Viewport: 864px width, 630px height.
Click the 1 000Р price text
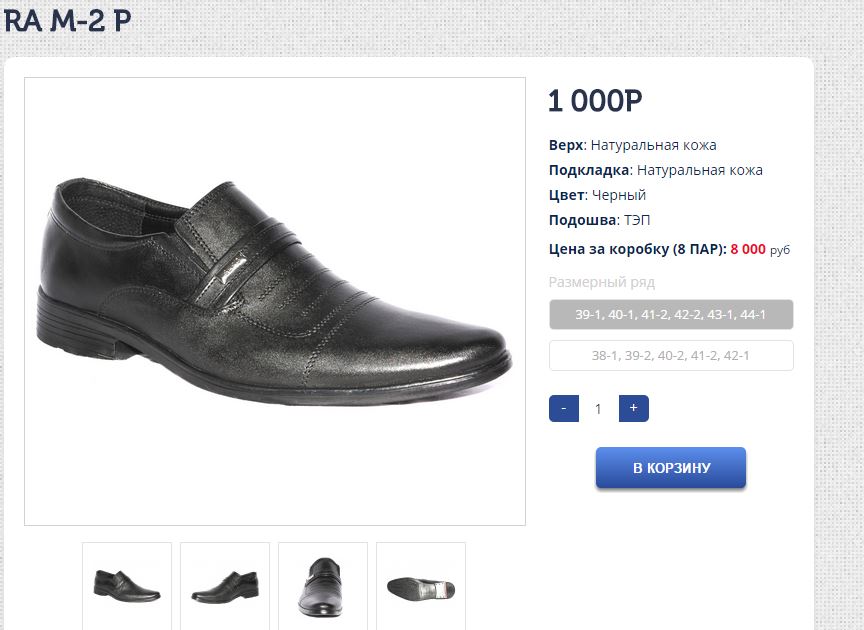(x=595, y=101)
